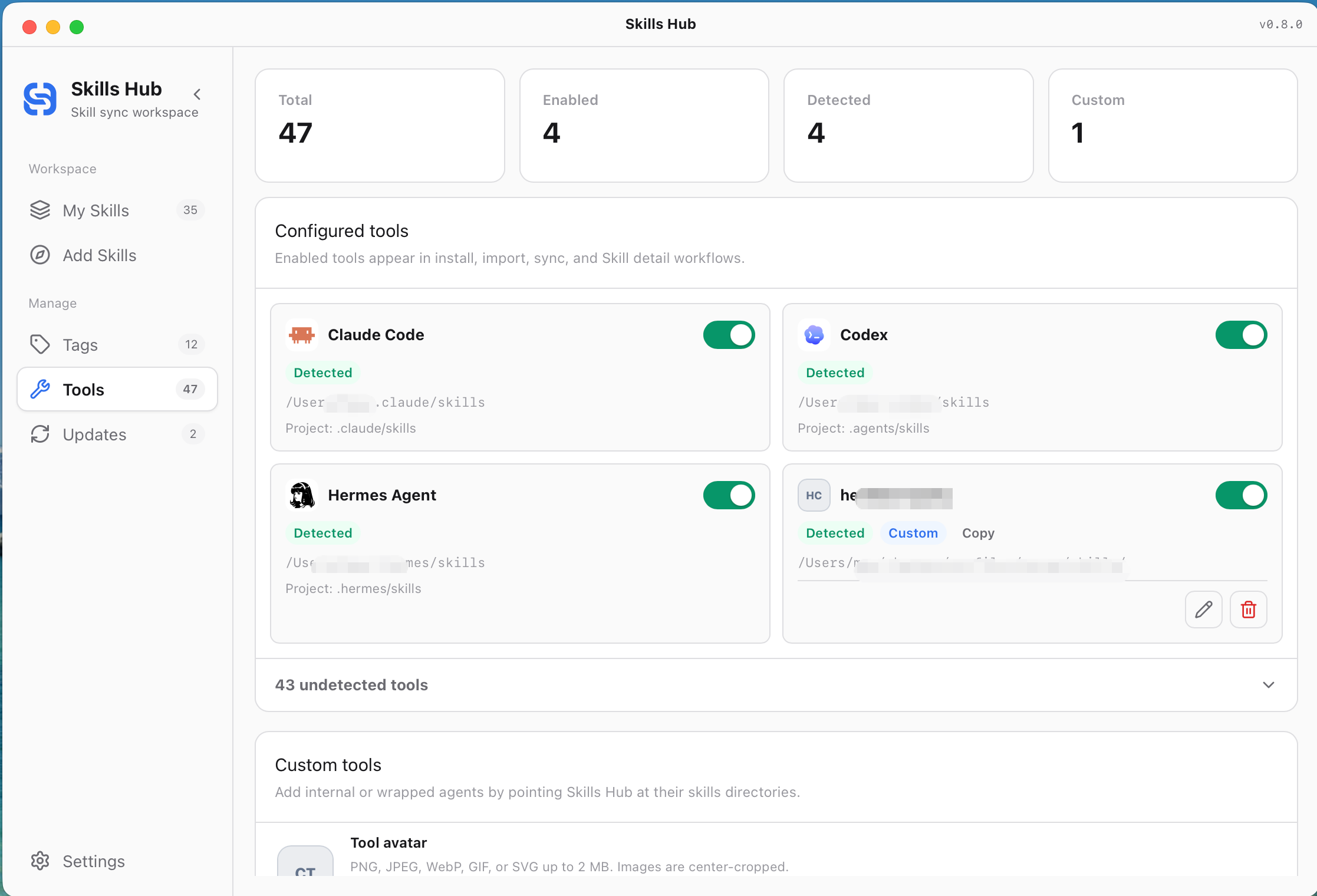1317x896 pixels.
Task: Disable the Claude Code tool toggle
Action: [x=729, y=335]
